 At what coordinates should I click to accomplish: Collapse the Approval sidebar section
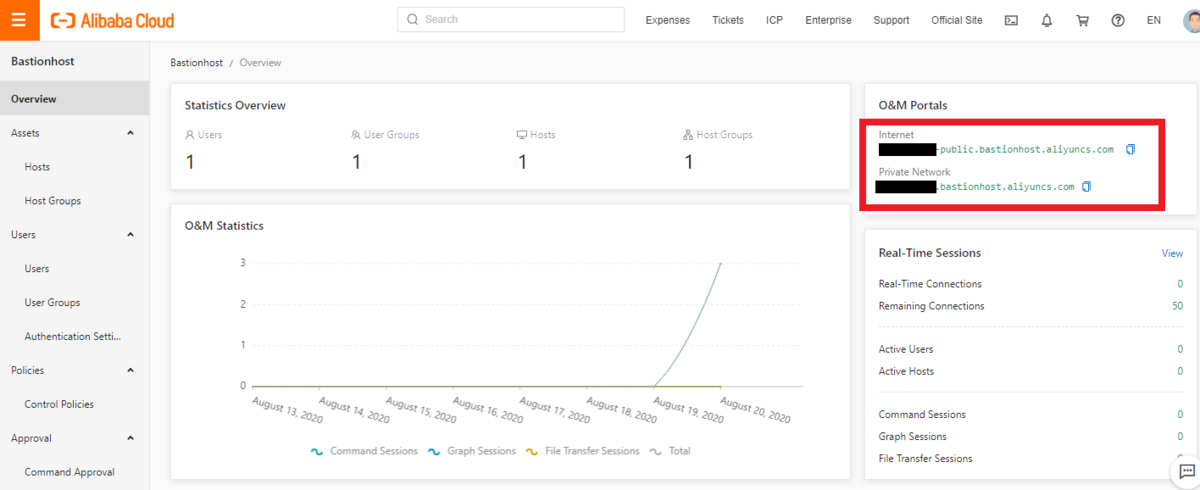coord(130,438)
